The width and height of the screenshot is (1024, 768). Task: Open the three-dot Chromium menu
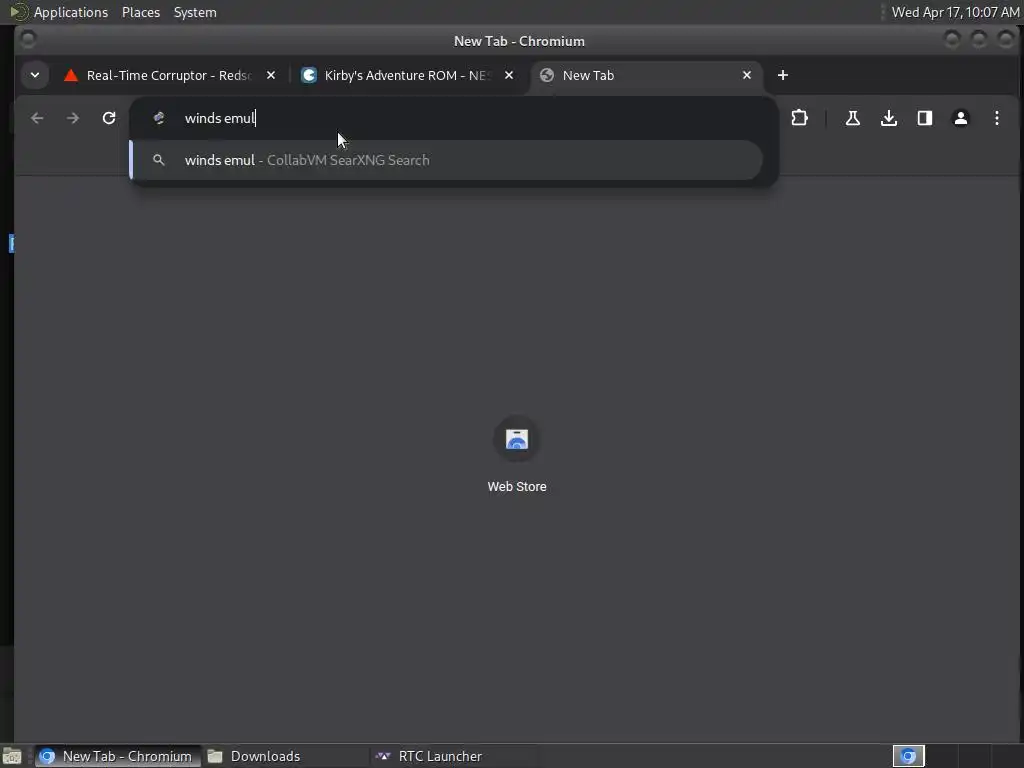pyautogui.click(x=997, y=118)
